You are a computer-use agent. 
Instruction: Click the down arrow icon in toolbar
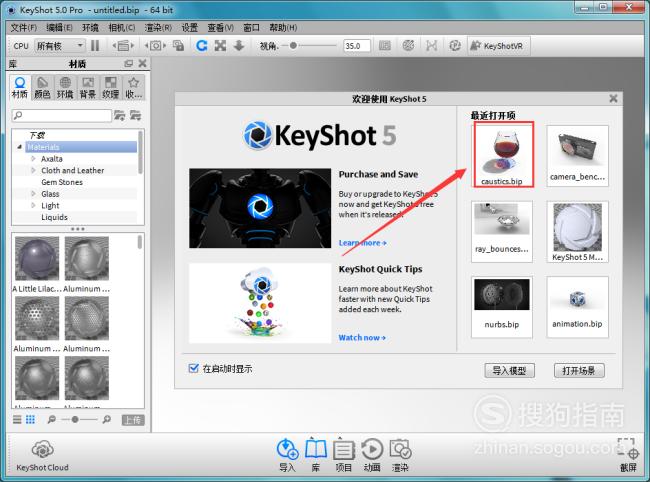239,45
